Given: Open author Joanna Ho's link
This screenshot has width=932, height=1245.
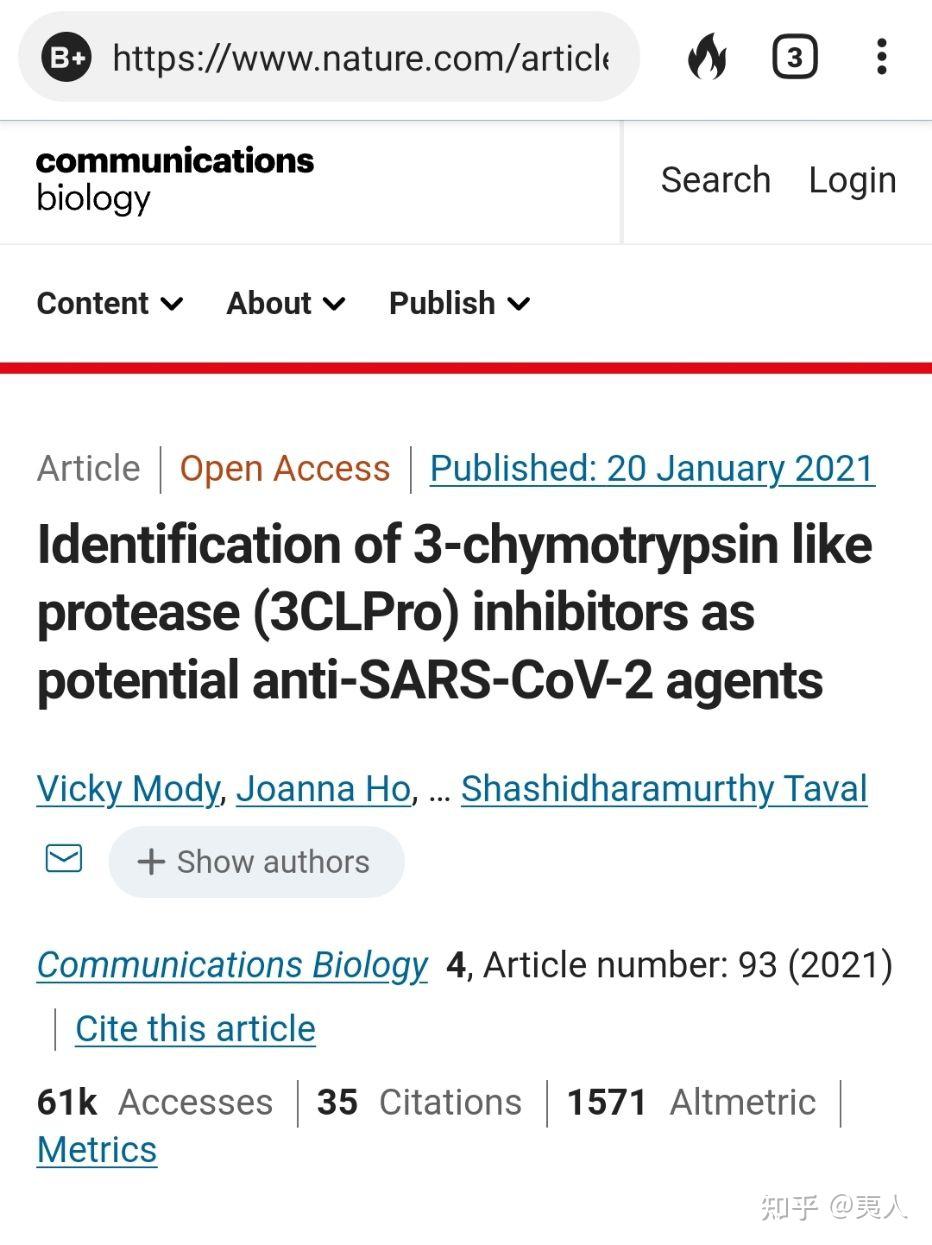Looking at the screenshot, I should 324,789.
